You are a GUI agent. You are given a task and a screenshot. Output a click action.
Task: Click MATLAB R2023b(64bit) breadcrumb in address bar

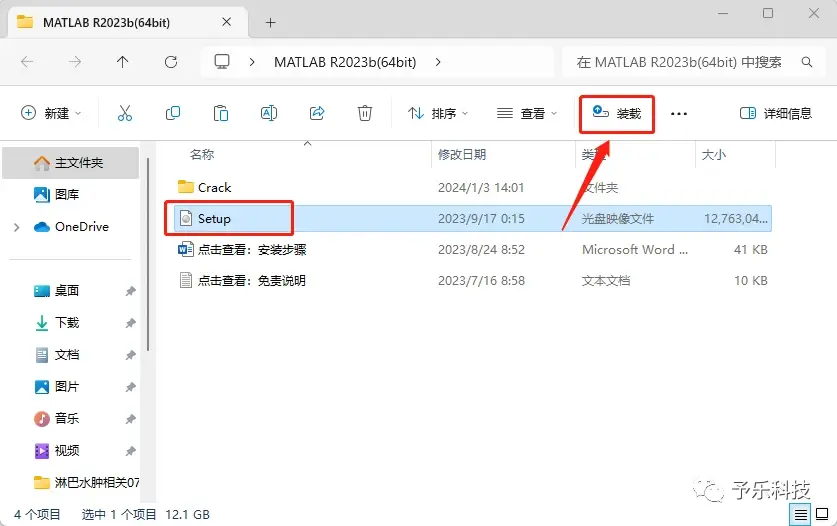click(345, 62)
